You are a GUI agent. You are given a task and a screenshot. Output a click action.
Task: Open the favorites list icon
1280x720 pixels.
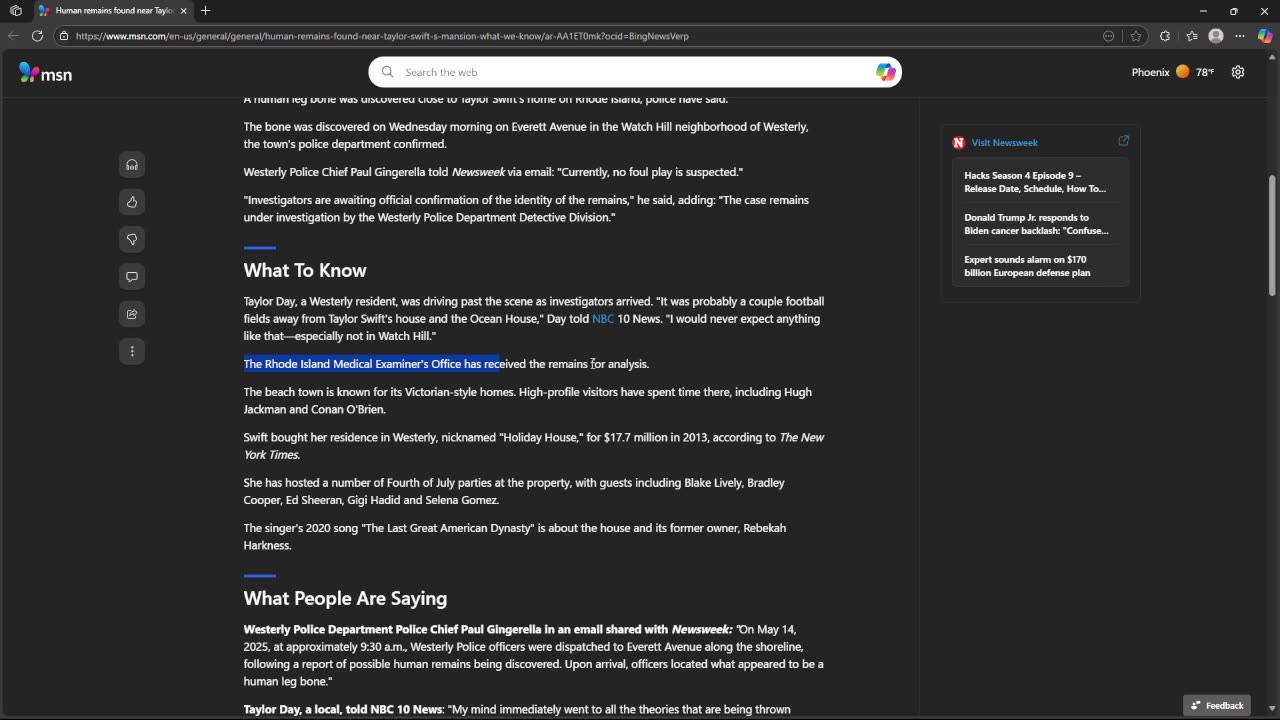[x=1191, y=36]
